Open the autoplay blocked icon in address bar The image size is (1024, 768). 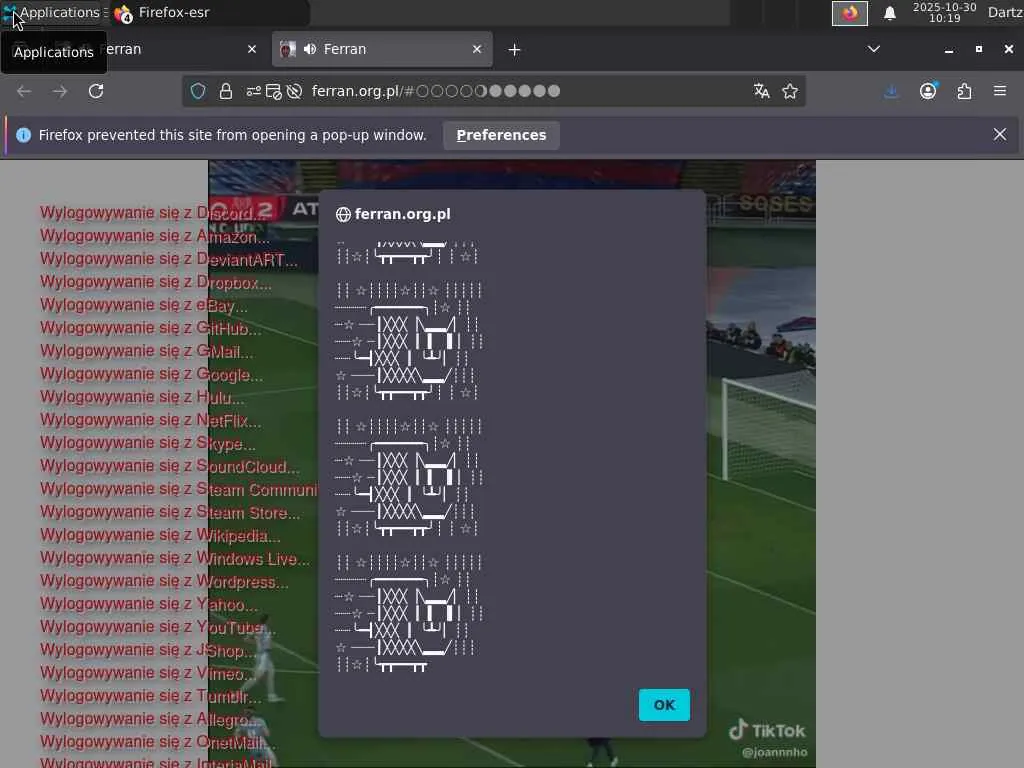click(x=295, y=91)
